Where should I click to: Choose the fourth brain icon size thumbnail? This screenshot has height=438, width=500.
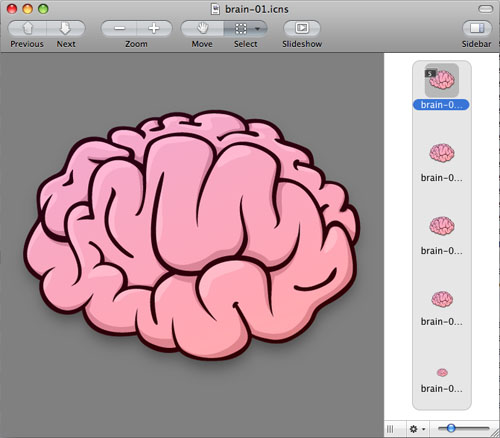(x=442, y=299)
